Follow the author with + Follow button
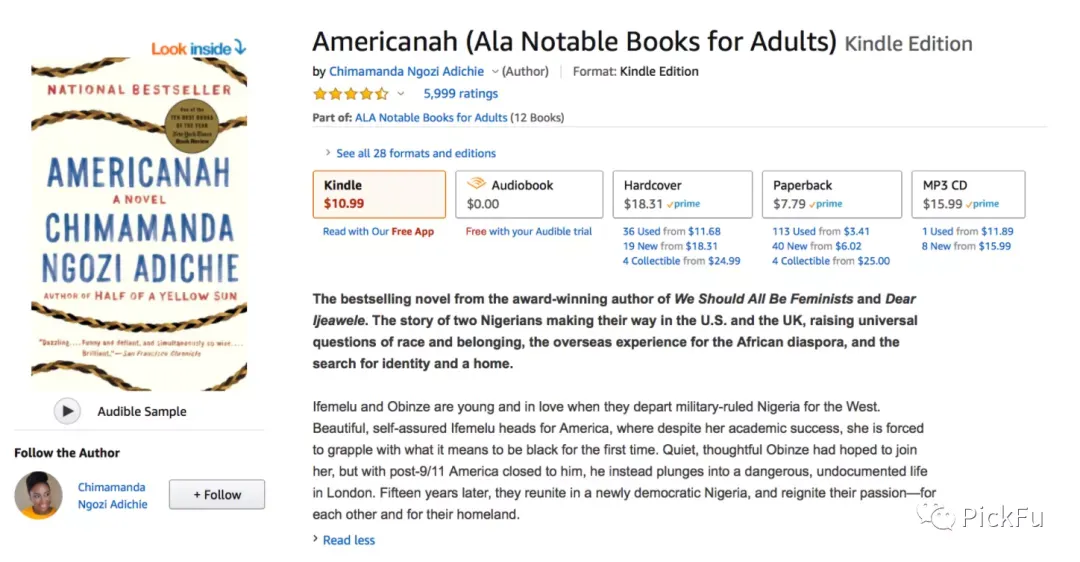 click(x=217, y=495)
